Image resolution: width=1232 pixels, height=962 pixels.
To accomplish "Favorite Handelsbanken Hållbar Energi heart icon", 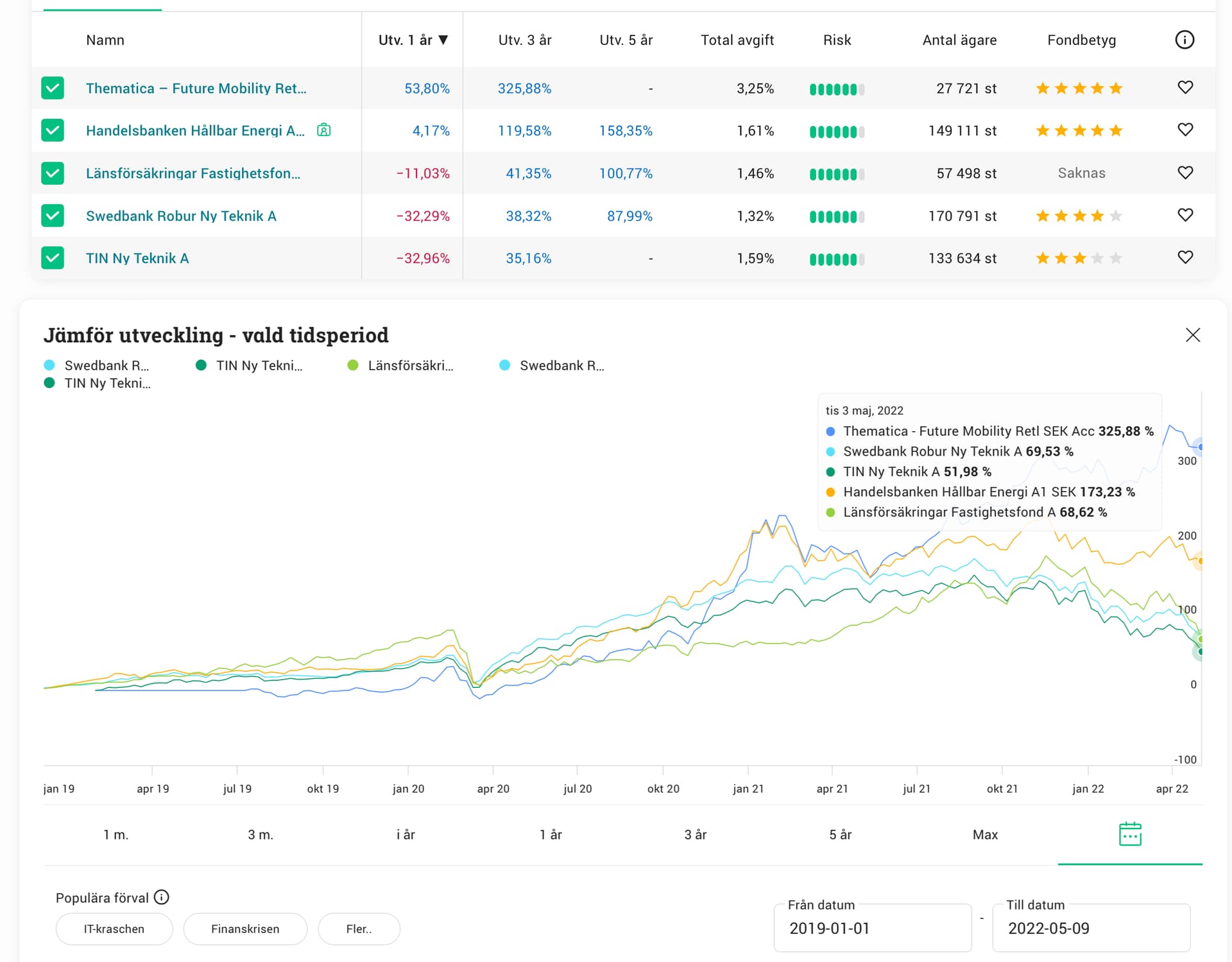I will click(x=1185, y=130).
